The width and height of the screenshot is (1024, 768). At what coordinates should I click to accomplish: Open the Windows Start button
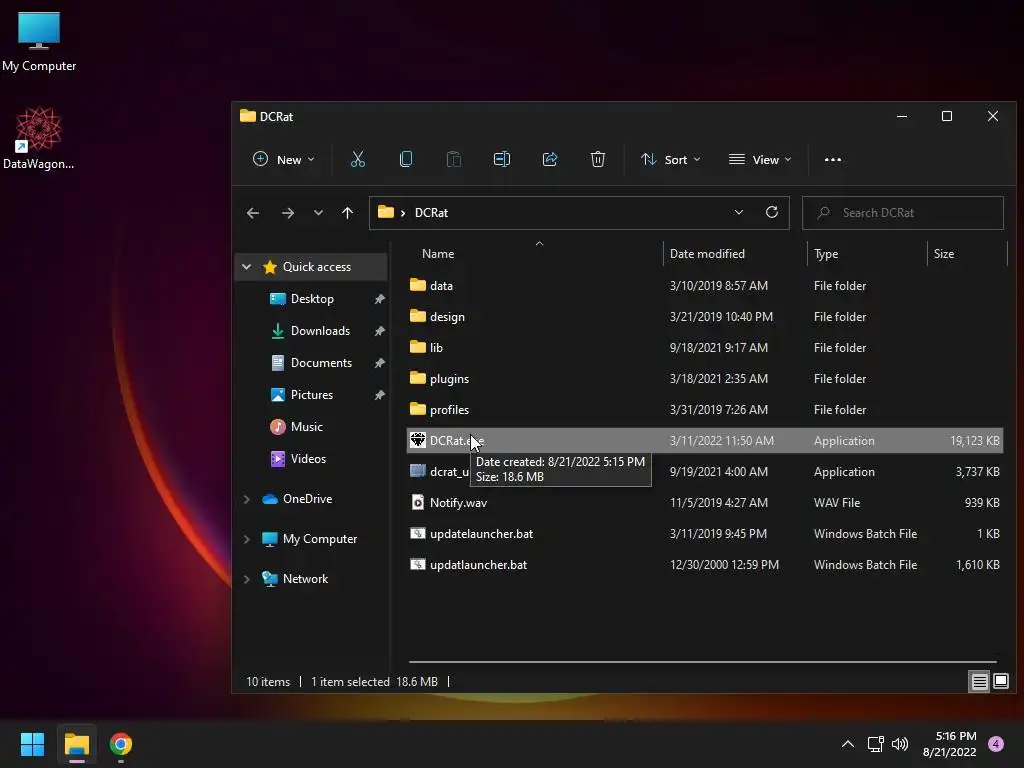32,744
